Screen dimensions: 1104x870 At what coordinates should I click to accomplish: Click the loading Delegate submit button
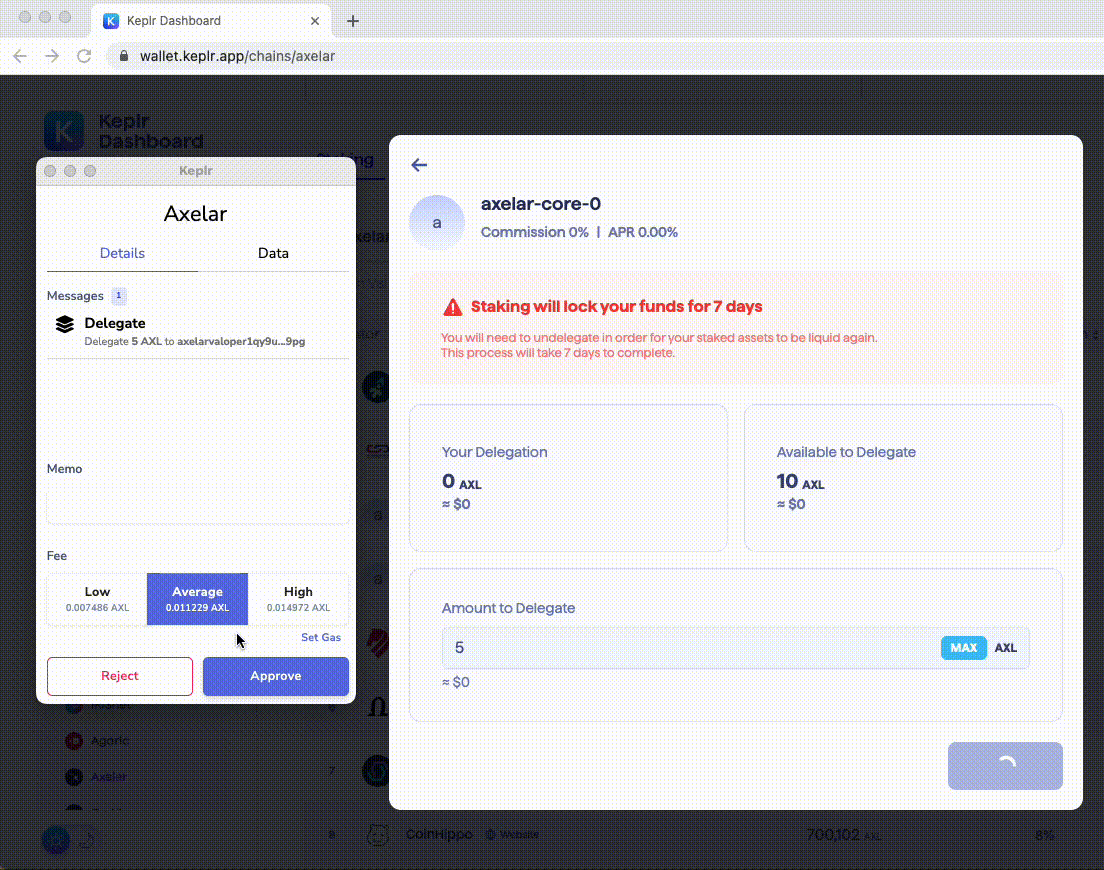pos(1005,765)
